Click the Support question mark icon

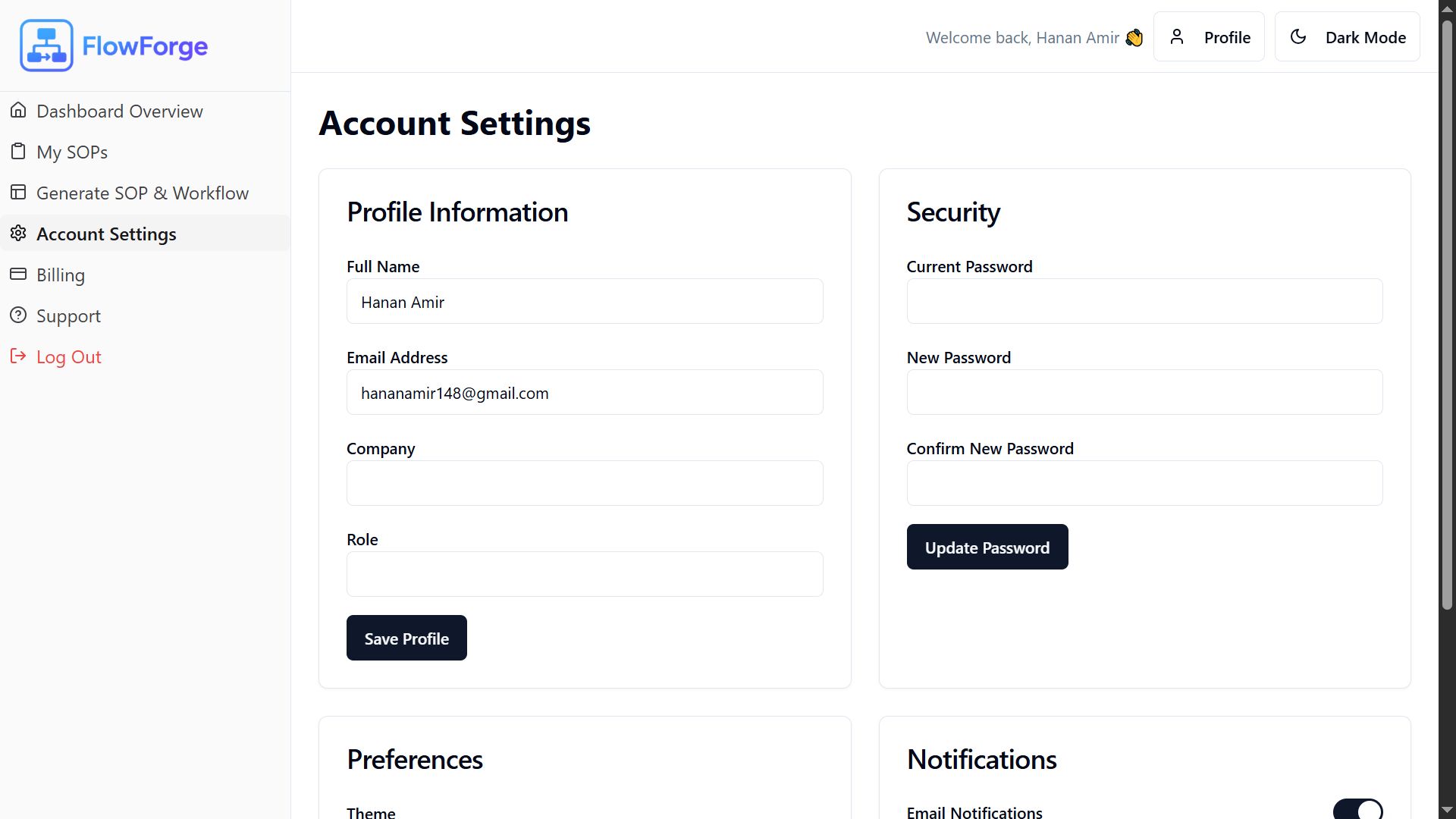click(x=18, y=315)
